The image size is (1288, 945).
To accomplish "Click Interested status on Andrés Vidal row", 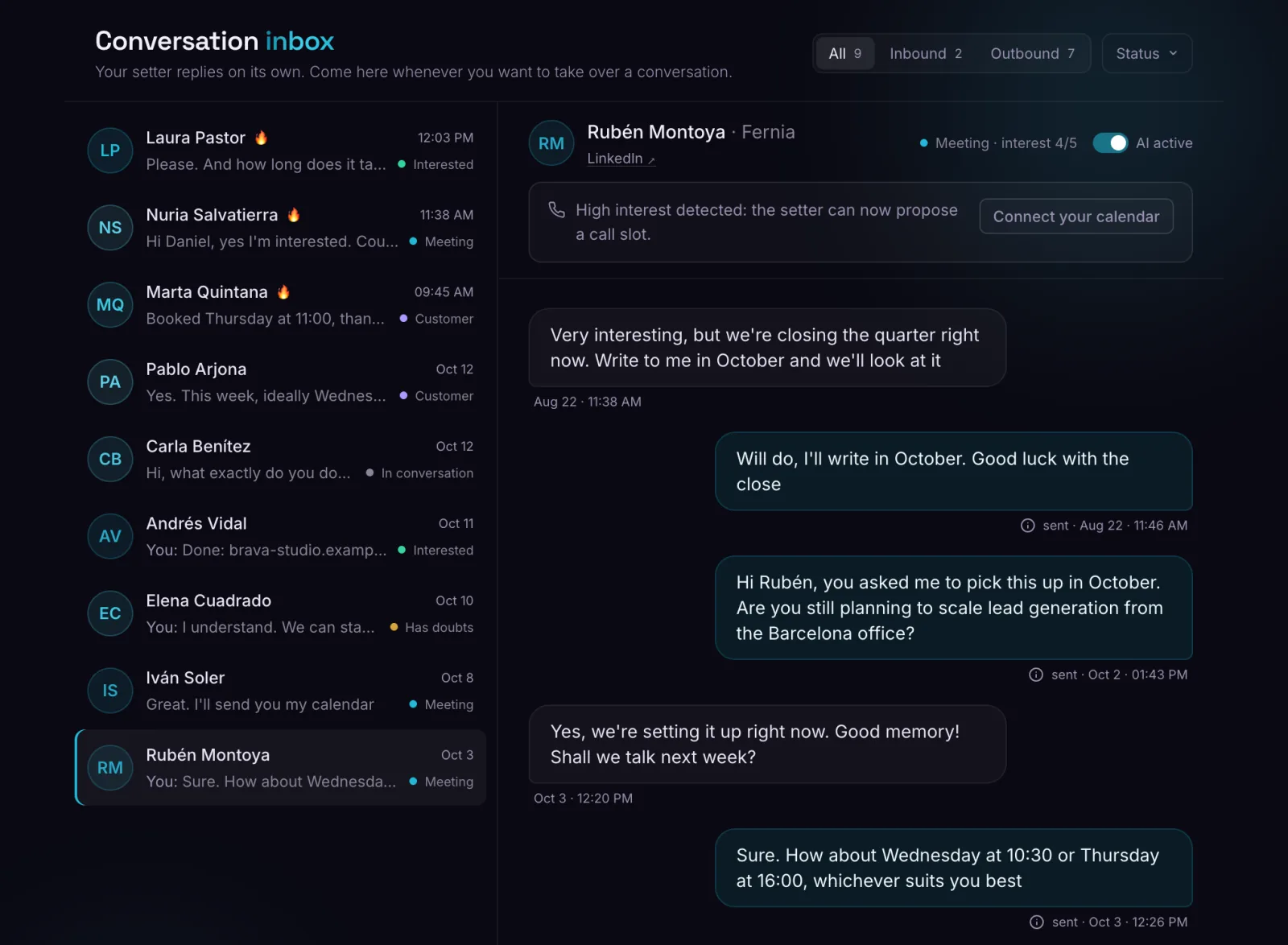I will 436,551.
